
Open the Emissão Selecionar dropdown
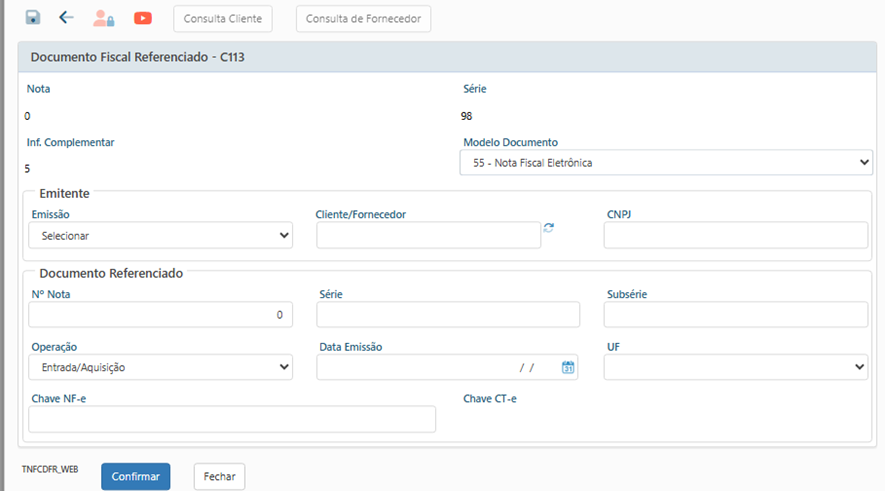tap(160, 236)
